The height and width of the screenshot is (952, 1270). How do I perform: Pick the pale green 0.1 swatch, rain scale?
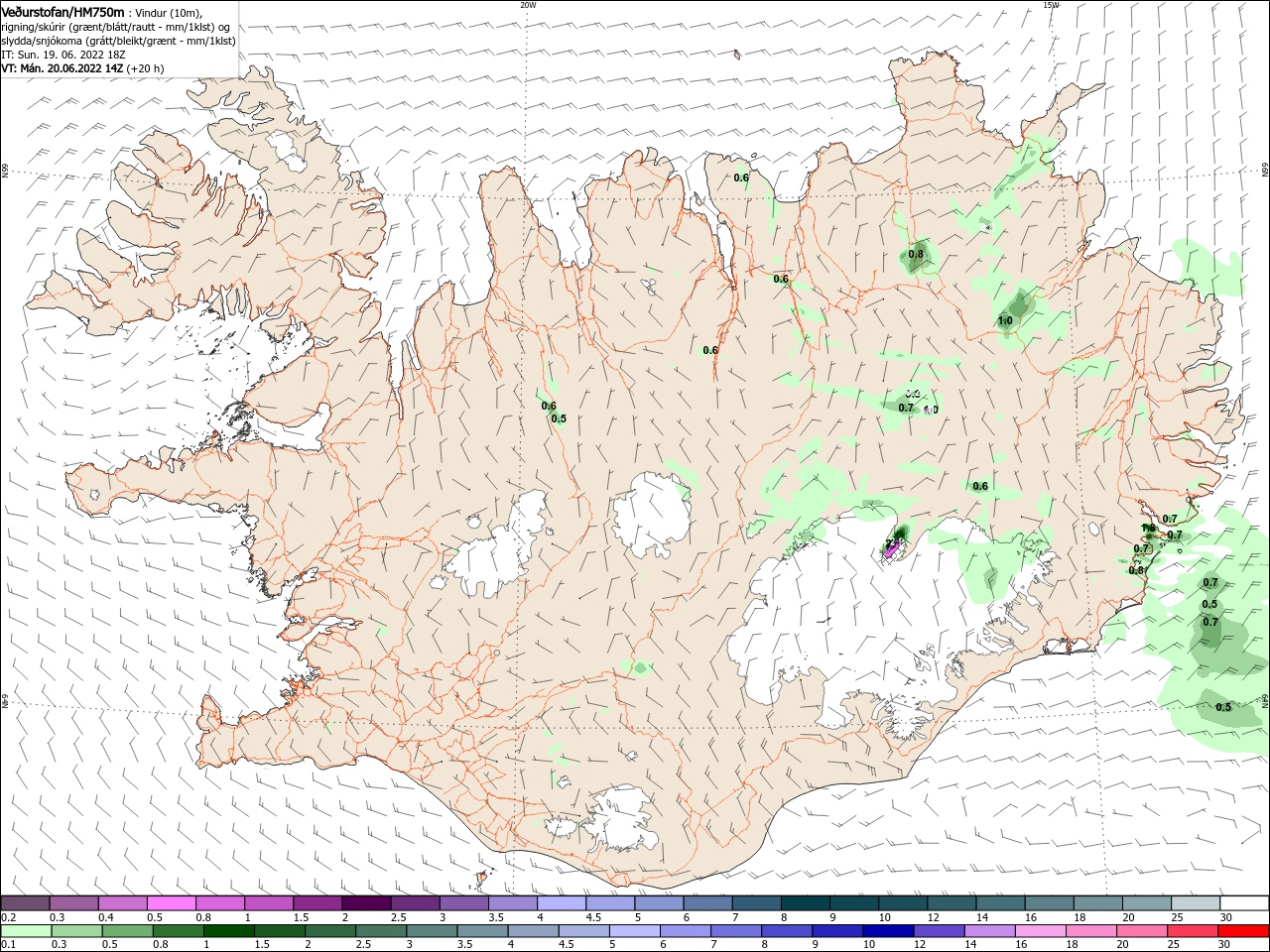(x=27, y=931)
